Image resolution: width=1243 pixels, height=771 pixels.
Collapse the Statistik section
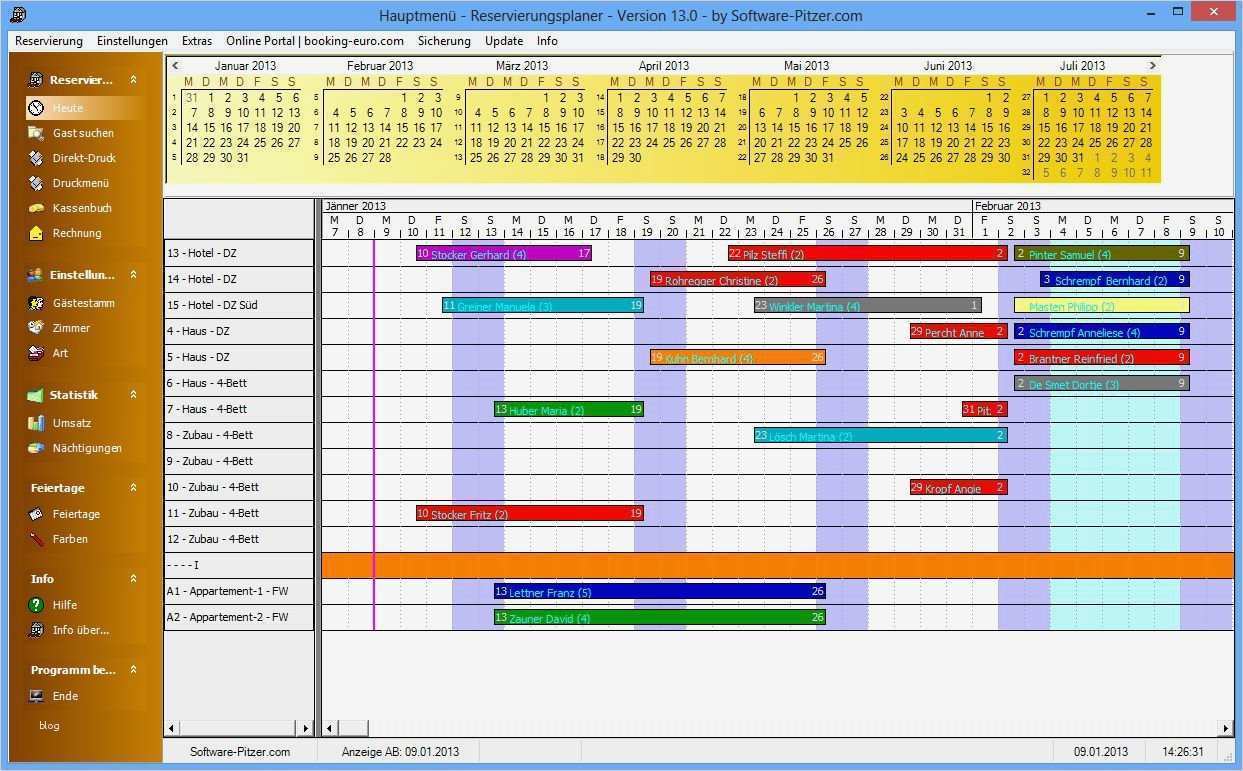pos(133,394)
